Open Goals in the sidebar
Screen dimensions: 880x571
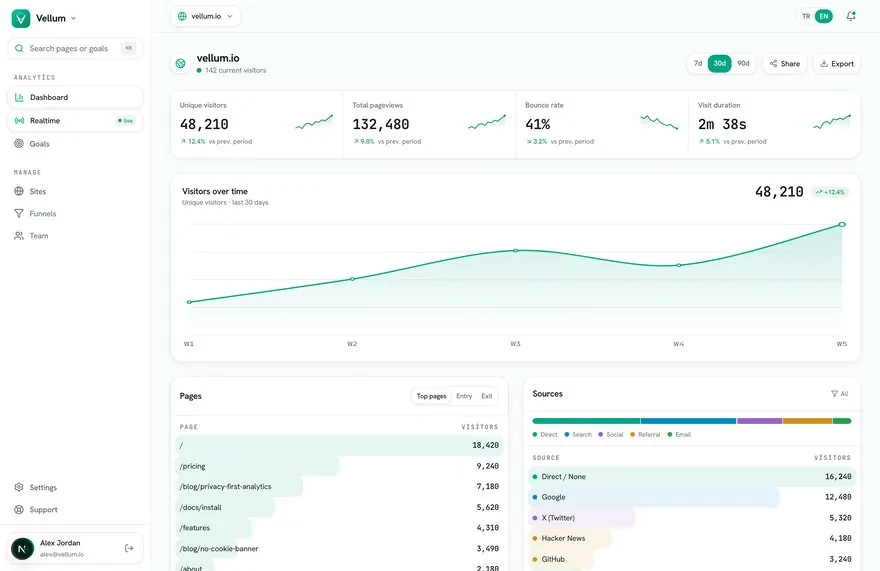[x=75, y=144]
